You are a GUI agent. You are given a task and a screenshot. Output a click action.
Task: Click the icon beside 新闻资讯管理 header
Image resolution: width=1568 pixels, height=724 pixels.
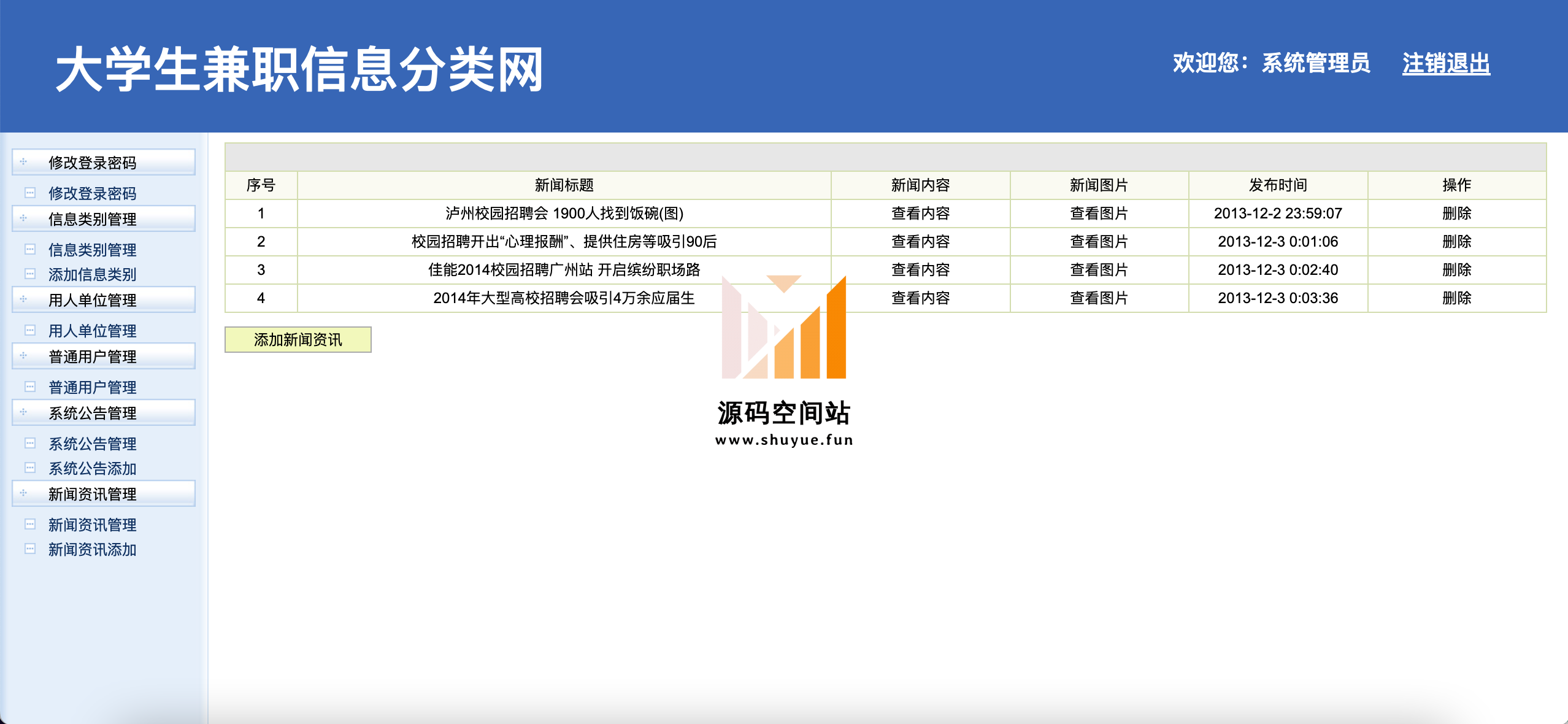pyautogui.click(x=23, y=493)
